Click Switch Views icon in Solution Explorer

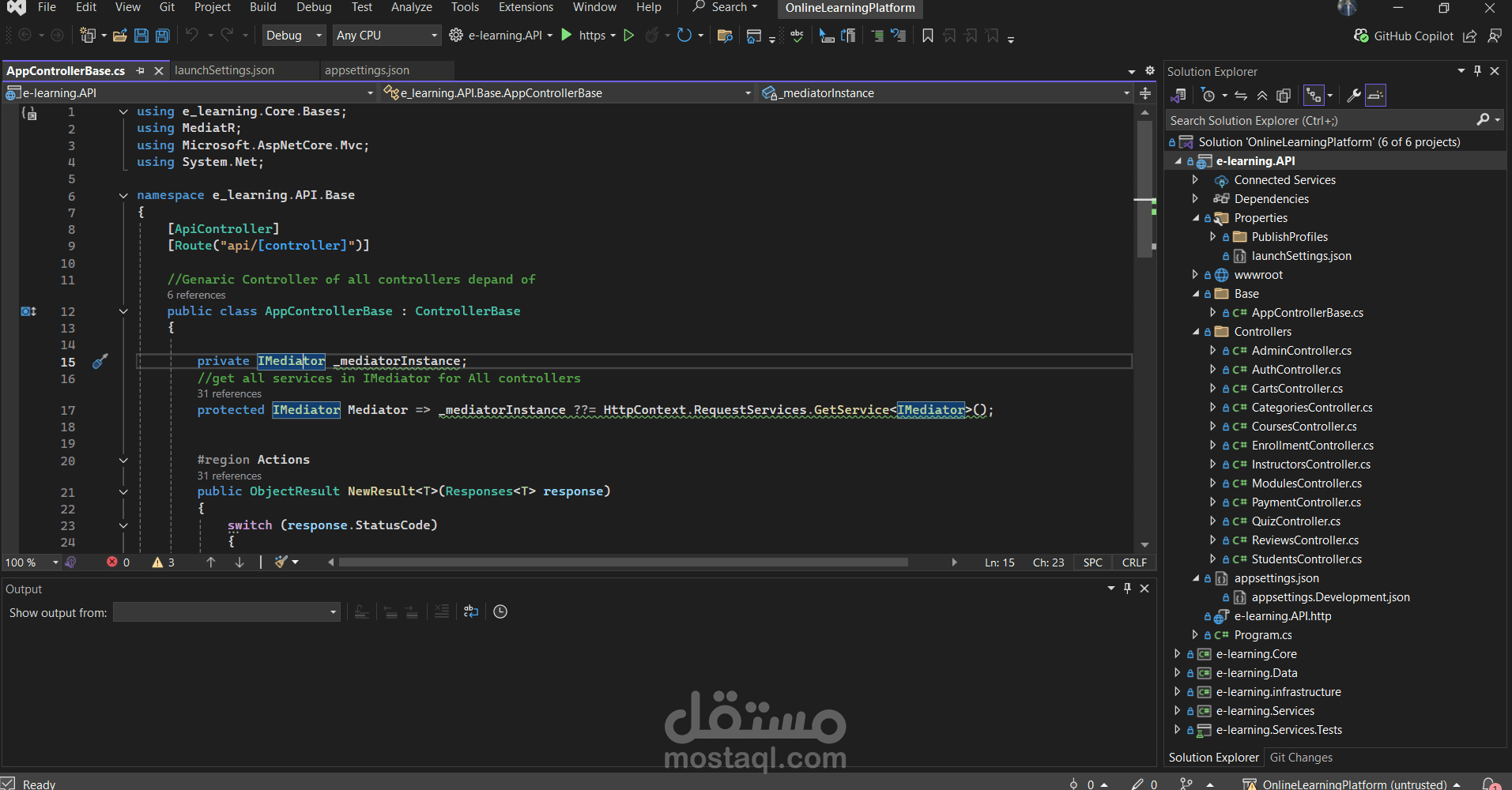pos(1178,96)
